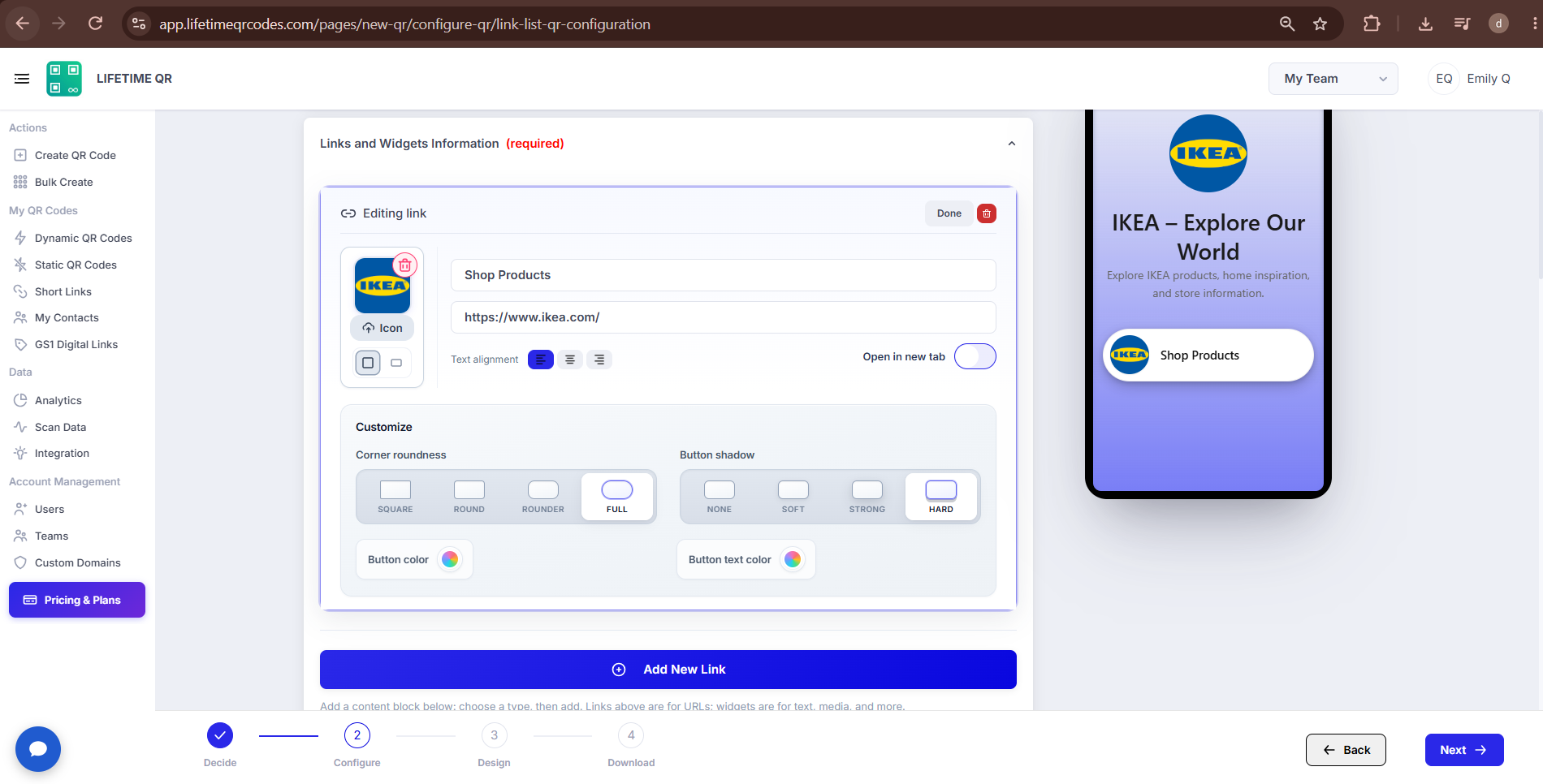
Task: Reload the page
Action: pyautogui.click(x=95, y=24)
